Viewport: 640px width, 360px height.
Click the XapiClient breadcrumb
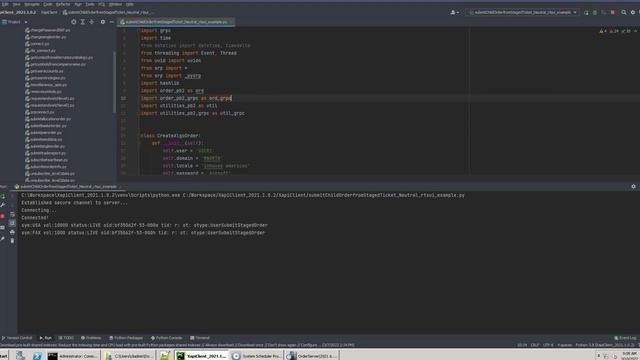[49, 13]
